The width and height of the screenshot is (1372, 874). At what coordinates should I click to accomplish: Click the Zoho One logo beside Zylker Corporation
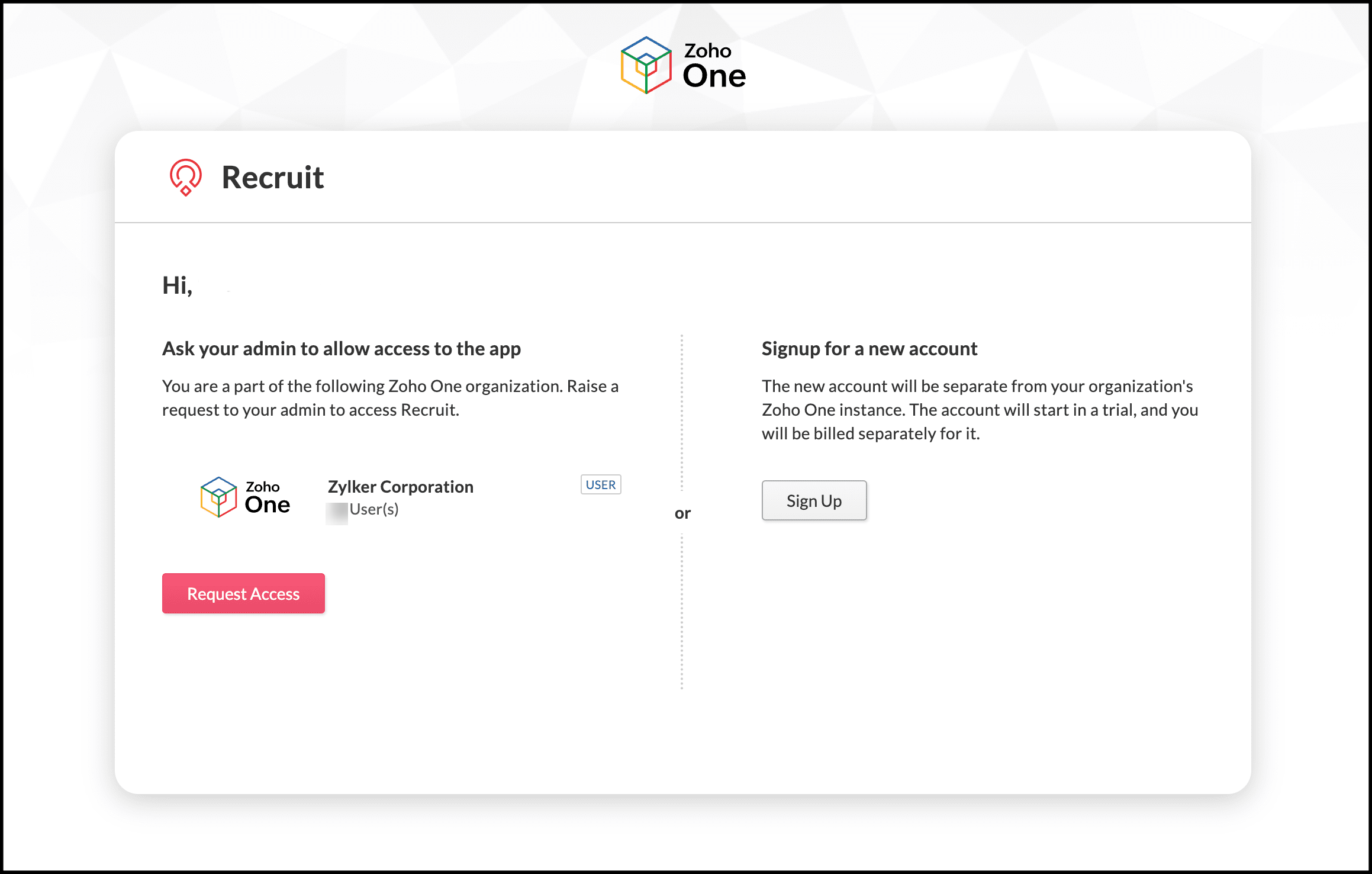[245, 497]
